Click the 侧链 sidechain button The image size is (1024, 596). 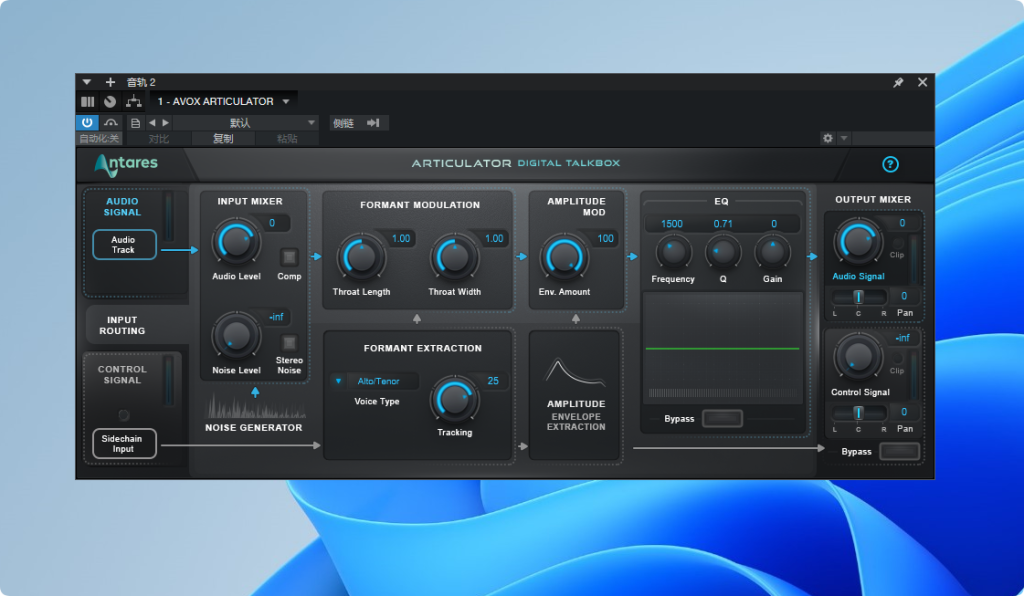click(358, 123)
